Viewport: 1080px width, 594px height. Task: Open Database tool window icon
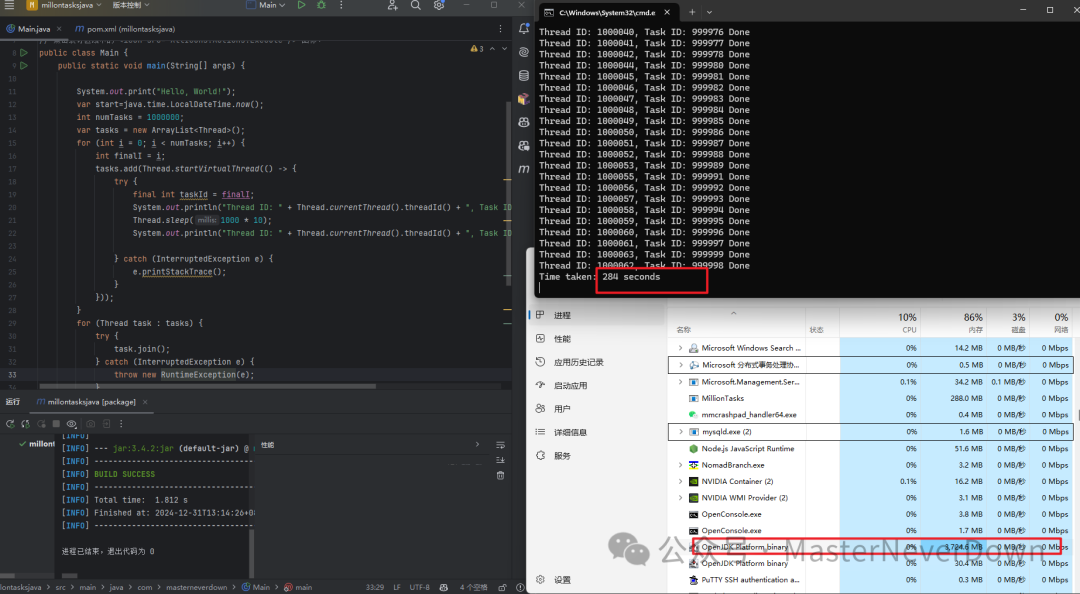tap(523, 76)
